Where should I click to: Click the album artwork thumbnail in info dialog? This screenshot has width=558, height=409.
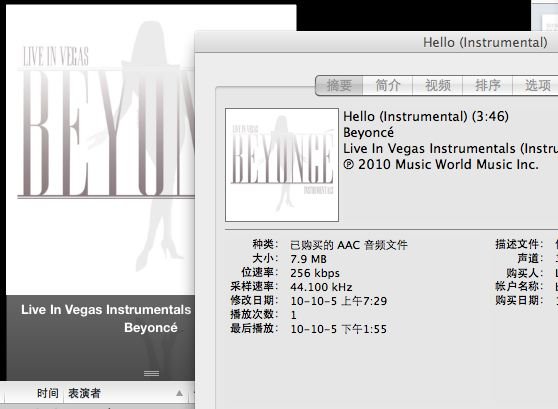[282, 165]
